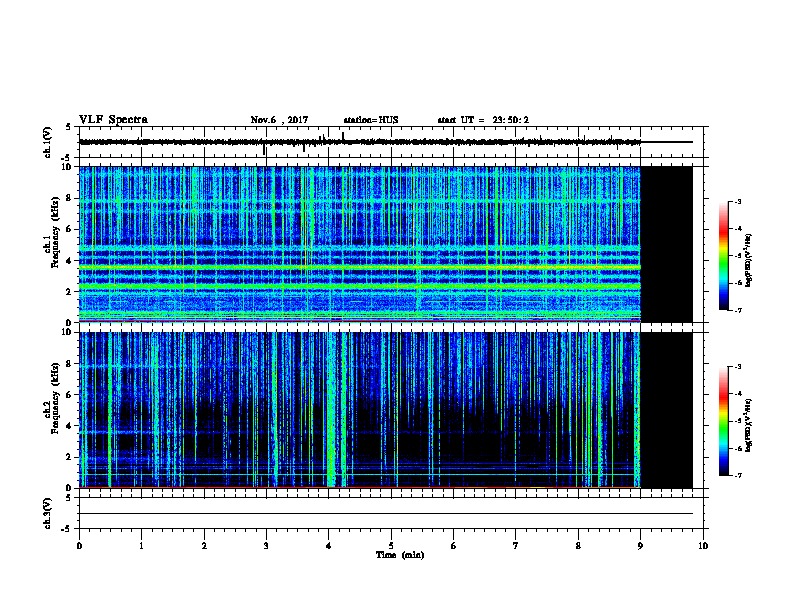Click time axis tick label "8"
The height and width of the screenshot is (612, 792).
(x=578, y=546)
